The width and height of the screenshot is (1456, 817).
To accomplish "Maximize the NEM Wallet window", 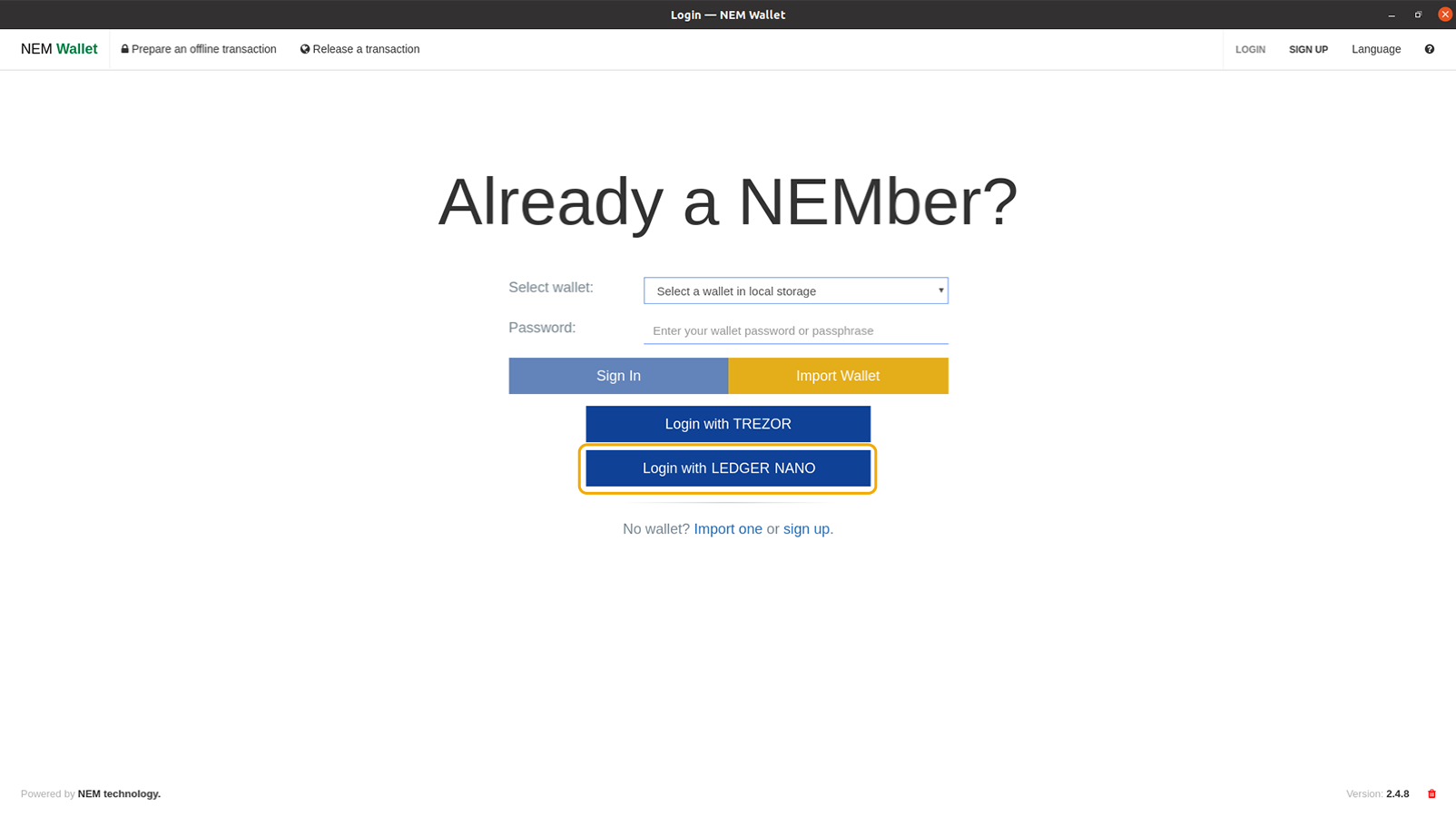I will pos(1418,15).
